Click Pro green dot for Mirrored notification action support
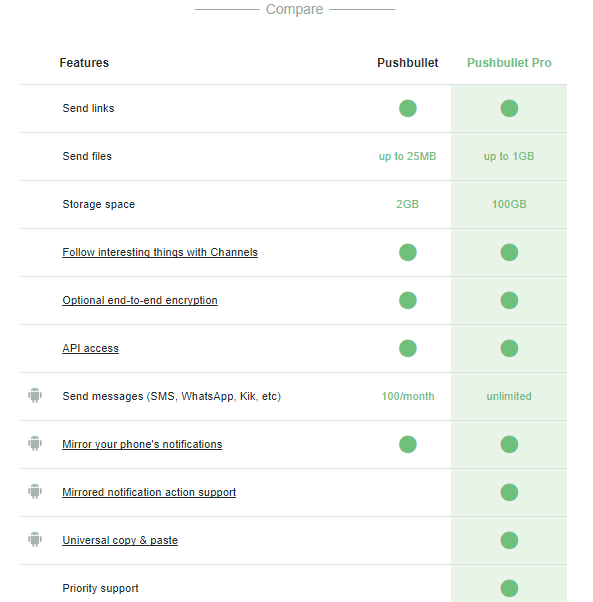The width and height of the screenshot is (593, 602). [x=509, y=492]
